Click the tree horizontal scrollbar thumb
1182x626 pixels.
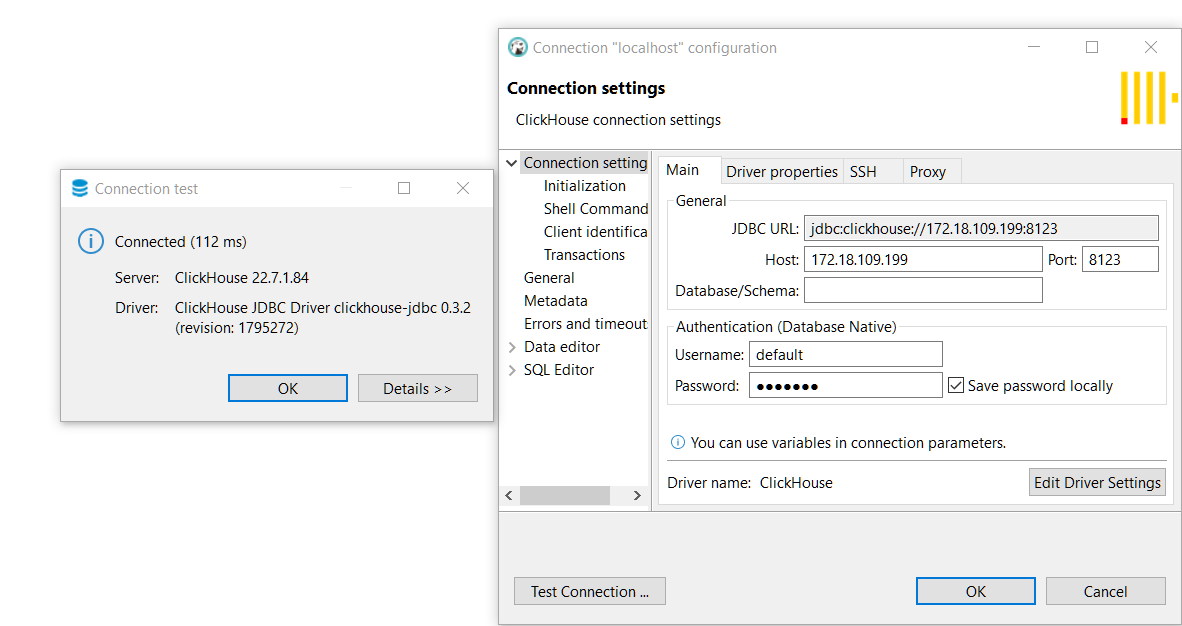tap(565, 496)
